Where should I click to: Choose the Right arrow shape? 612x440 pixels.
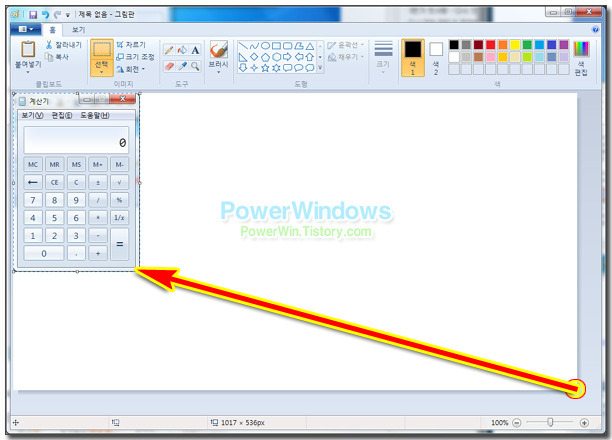[288, 57]
